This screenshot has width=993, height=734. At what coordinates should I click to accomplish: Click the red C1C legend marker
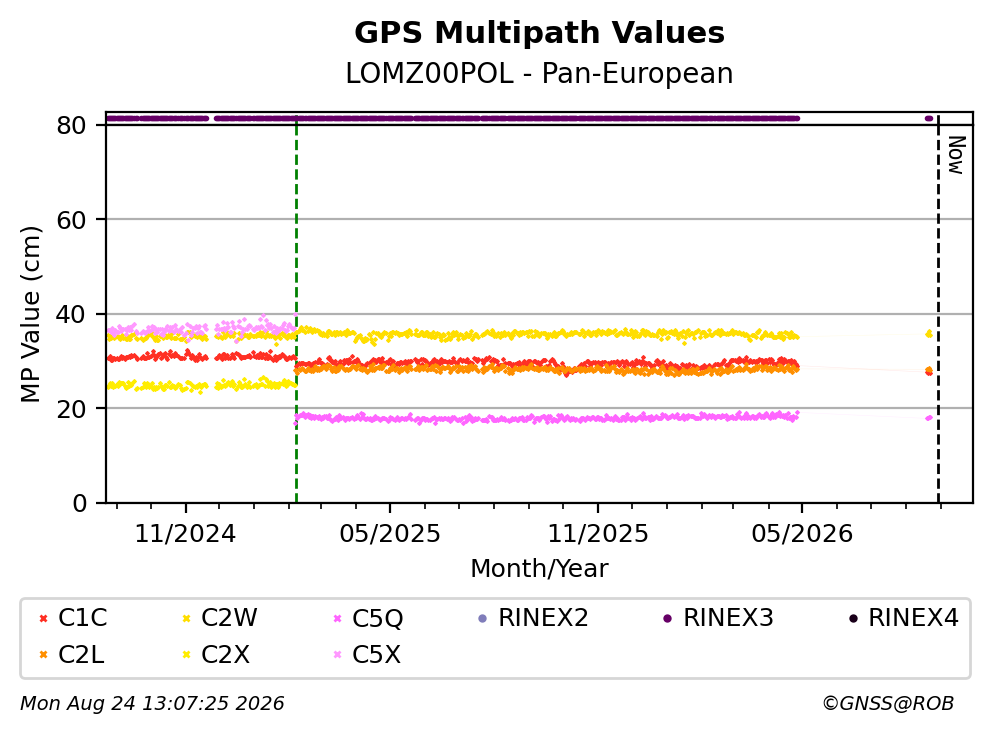click(x=43, y=619)
